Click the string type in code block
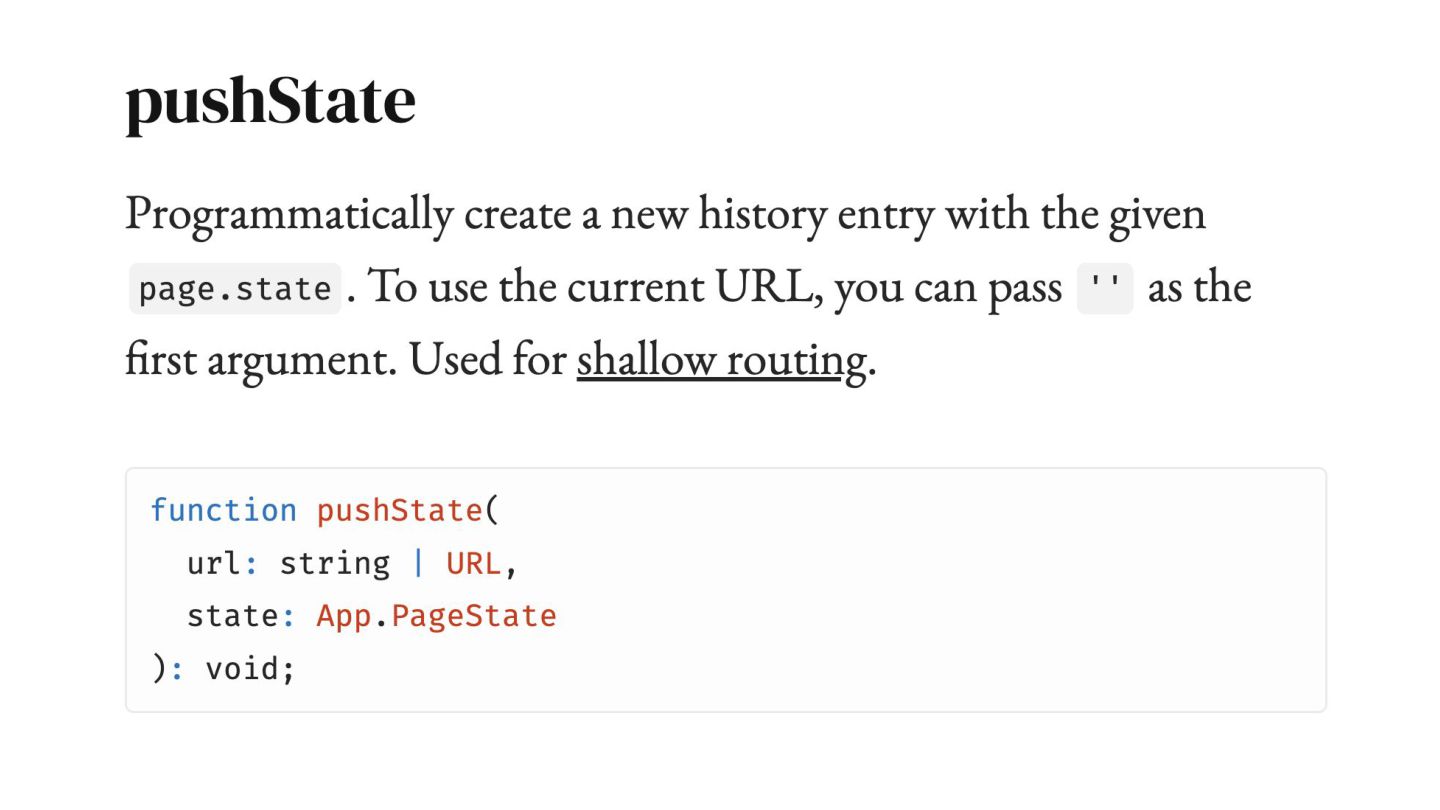 pos(335,563)
